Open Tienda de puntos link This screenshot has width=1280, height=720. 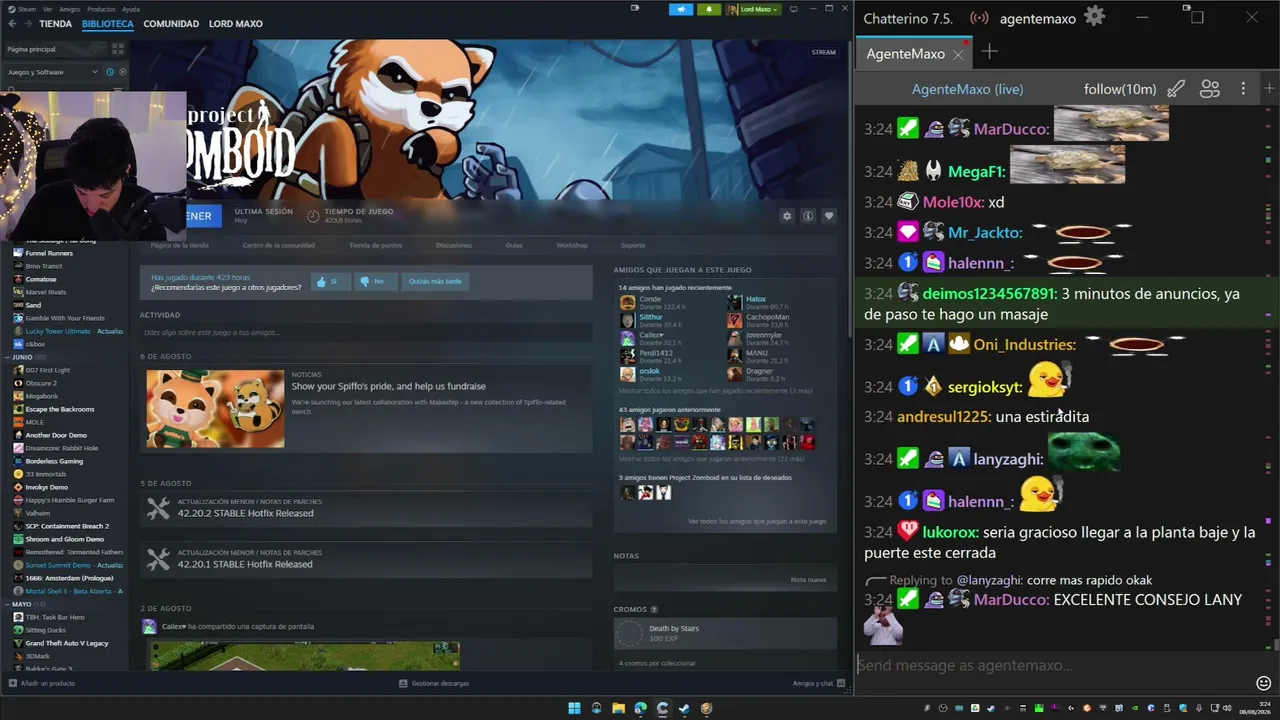coord(375,245)
